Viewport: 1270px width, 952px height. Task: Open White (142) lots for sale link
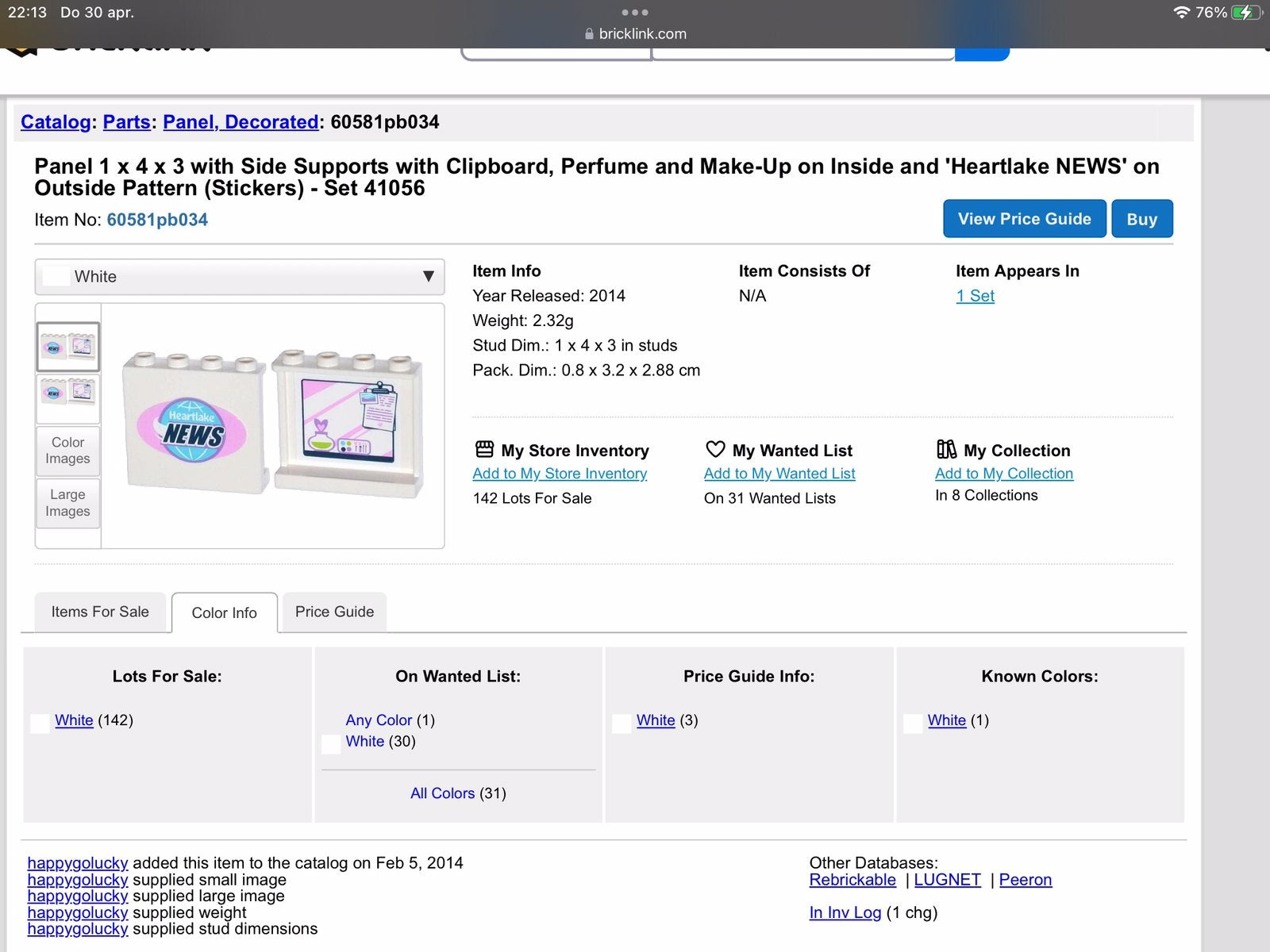coord(74,720)
